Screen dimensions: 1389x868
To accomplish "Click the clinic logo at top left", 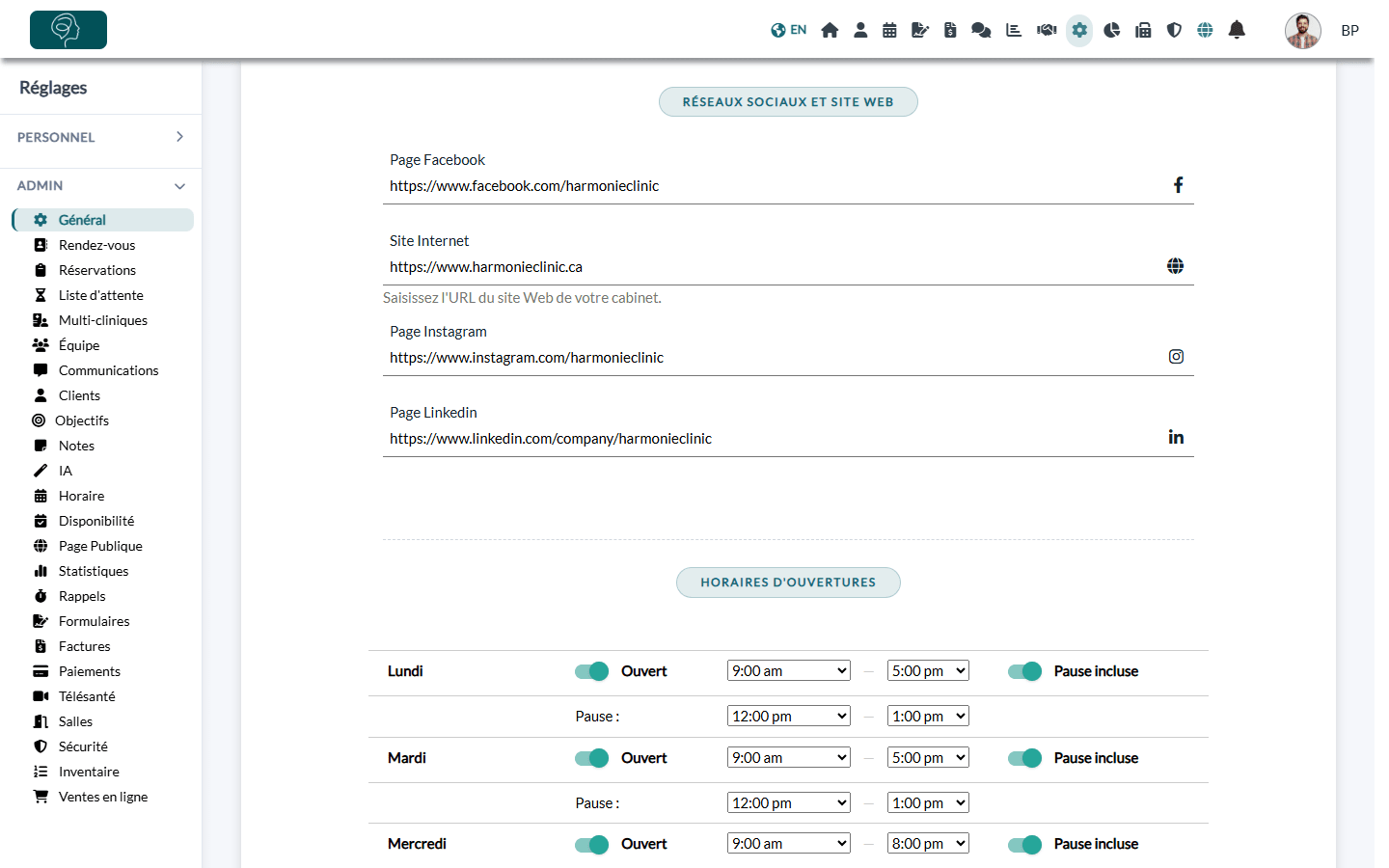I will (68, 30).
